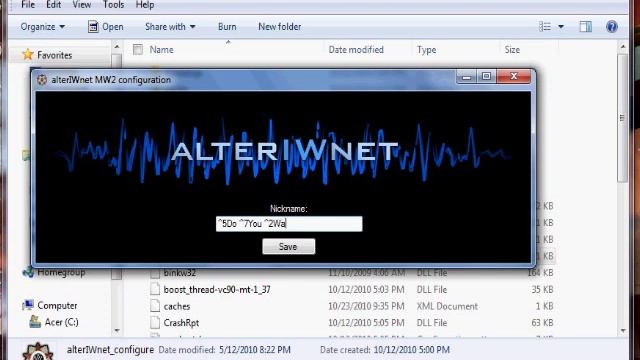Sort by Type column header
640x360 pixels.
(427, 49)
